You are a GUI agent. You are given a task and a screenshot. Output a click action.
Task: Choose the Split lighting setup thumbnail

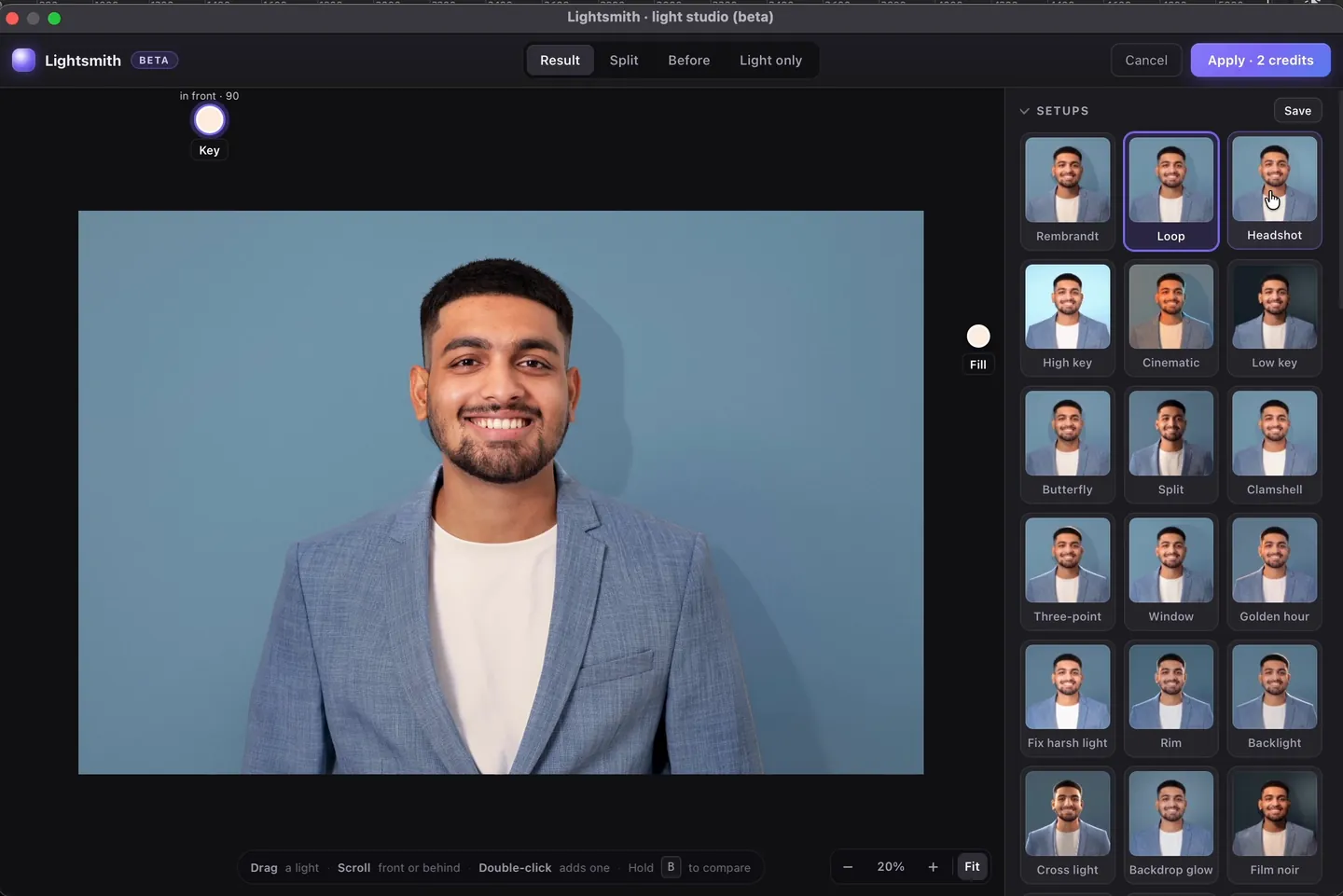(1170, 445)
